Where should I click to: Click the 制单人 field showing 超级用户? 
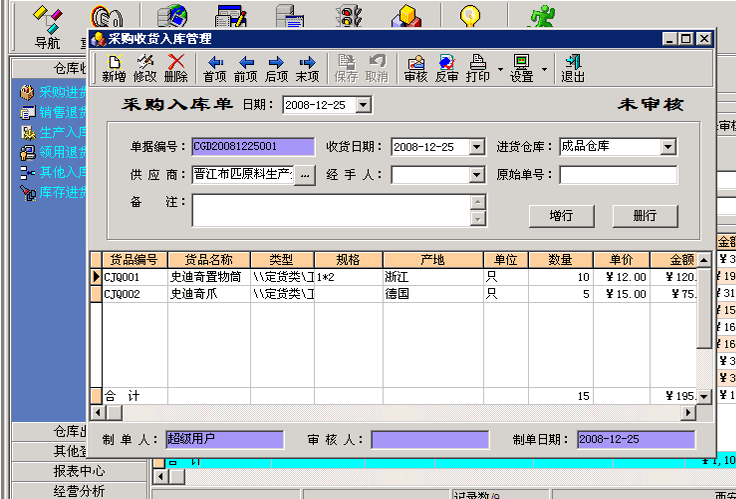[225, 440]
